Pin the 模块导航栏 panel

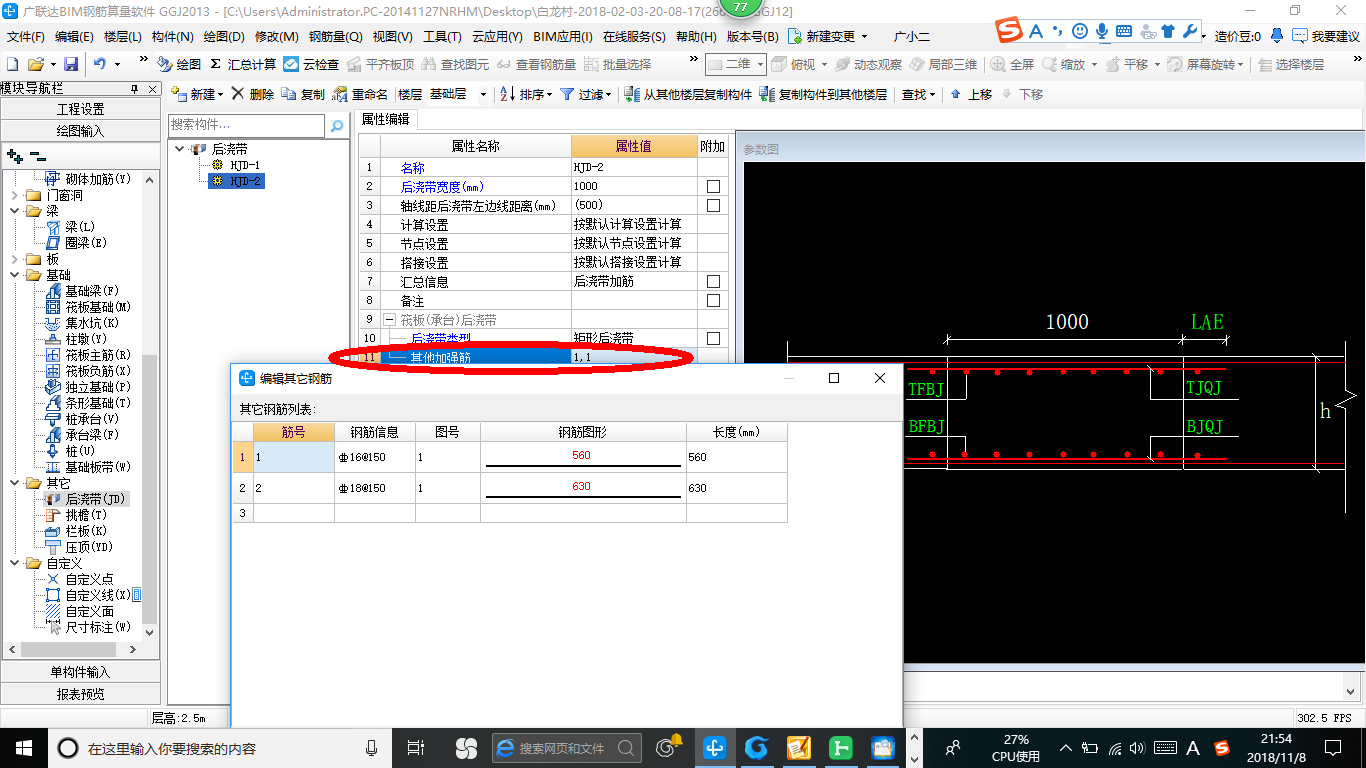point(135,89)
